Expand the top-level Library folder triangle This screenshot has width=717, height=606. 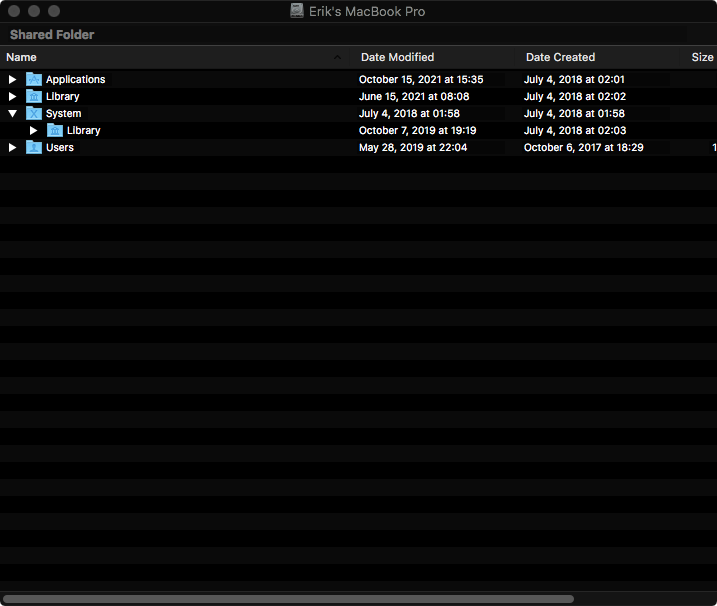[x=12, y=97]
